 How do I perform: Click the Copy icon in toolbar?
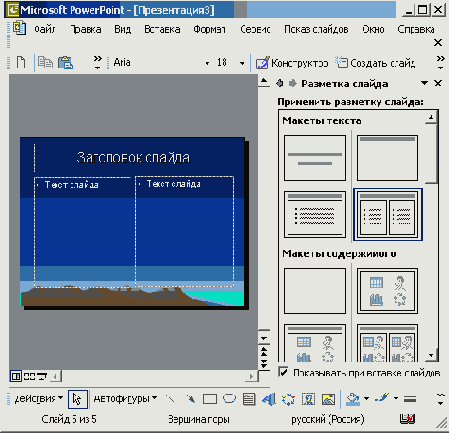point(45,62)
